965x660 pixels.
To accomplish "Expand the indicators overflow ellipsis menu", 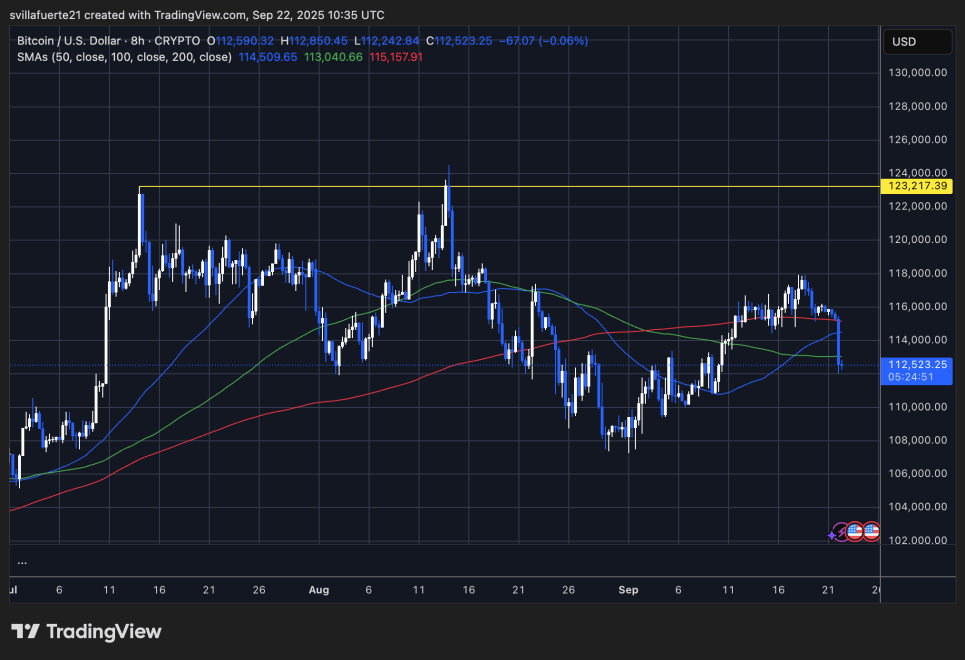I will pos(20,565).
